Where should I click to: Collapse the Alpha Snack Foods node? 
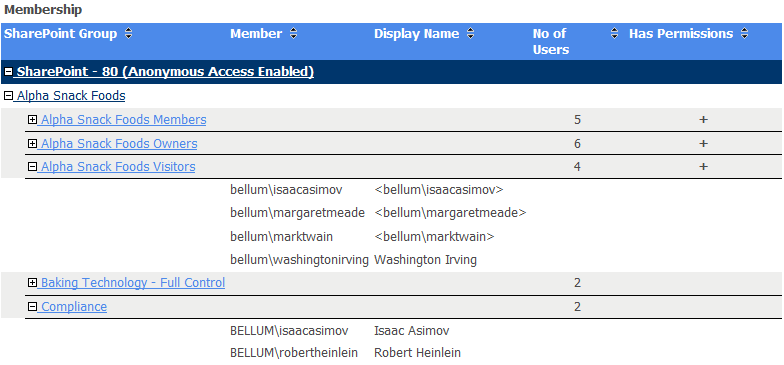(x=8, y=96)
